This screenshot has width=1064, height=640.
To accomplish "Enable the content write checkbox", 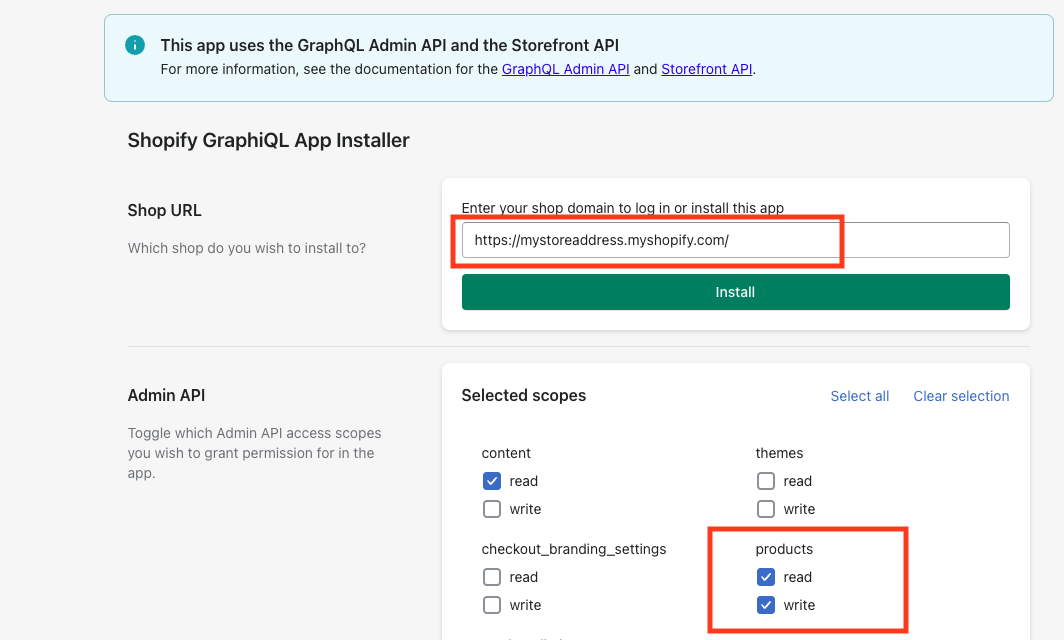I will pyautogui.click(x=492, y=509).
